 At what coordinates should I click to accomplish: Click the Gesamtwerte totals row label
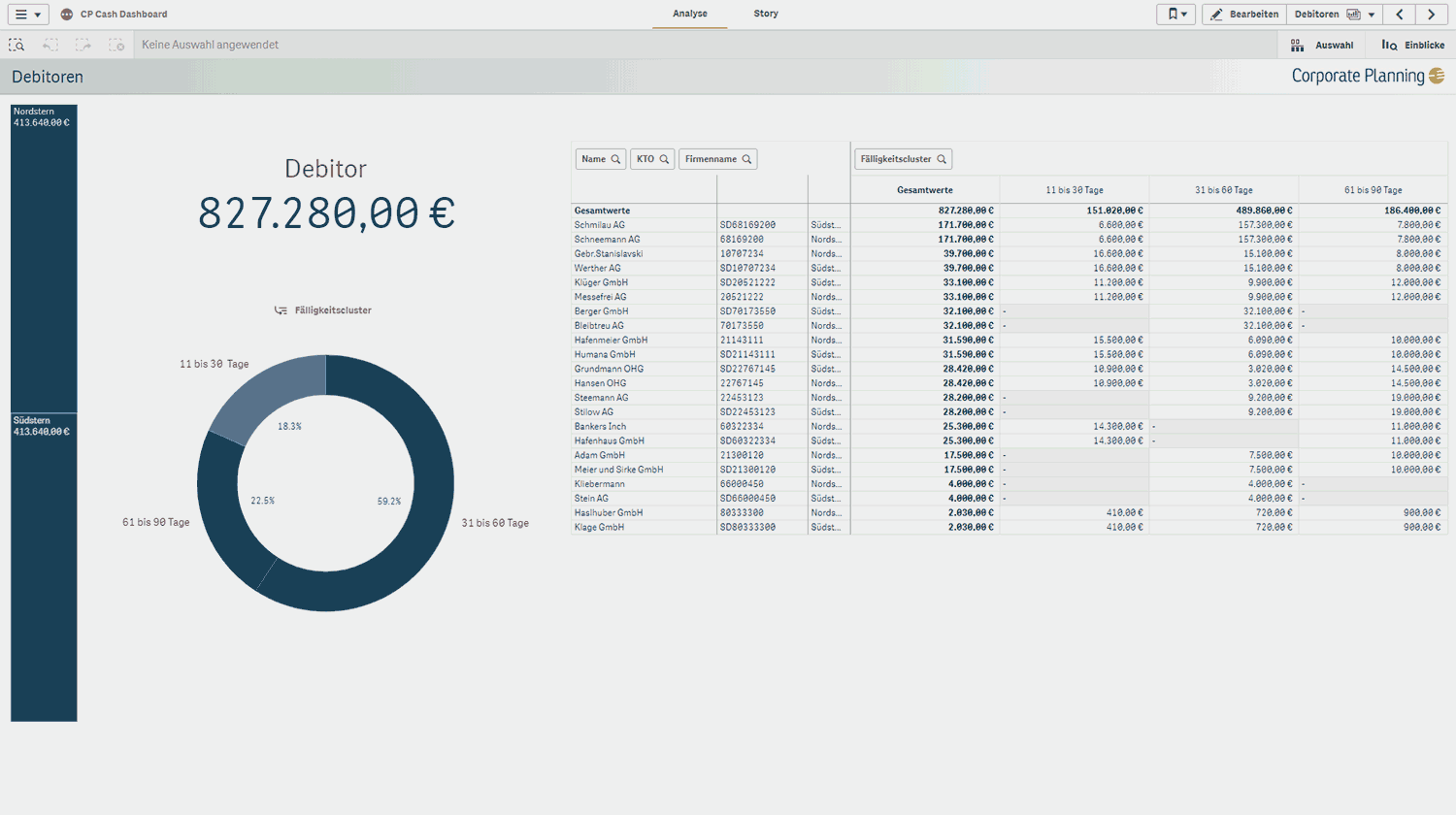click(x=602, y=211)
